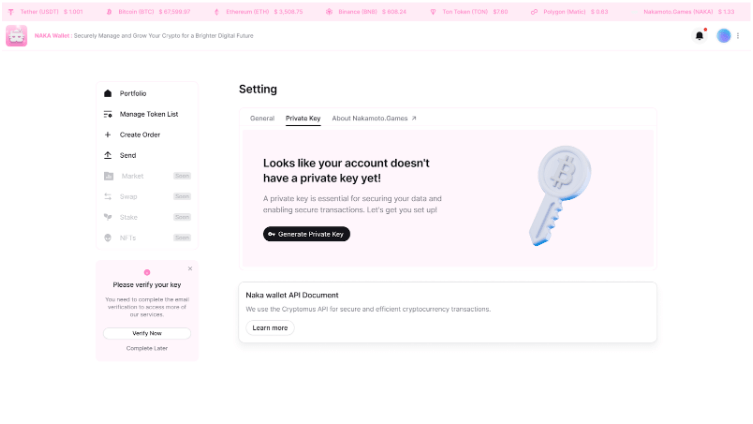753x424 pixels.
Task: Click the Send upload arrow icon
Action: [x=108, y=155]
